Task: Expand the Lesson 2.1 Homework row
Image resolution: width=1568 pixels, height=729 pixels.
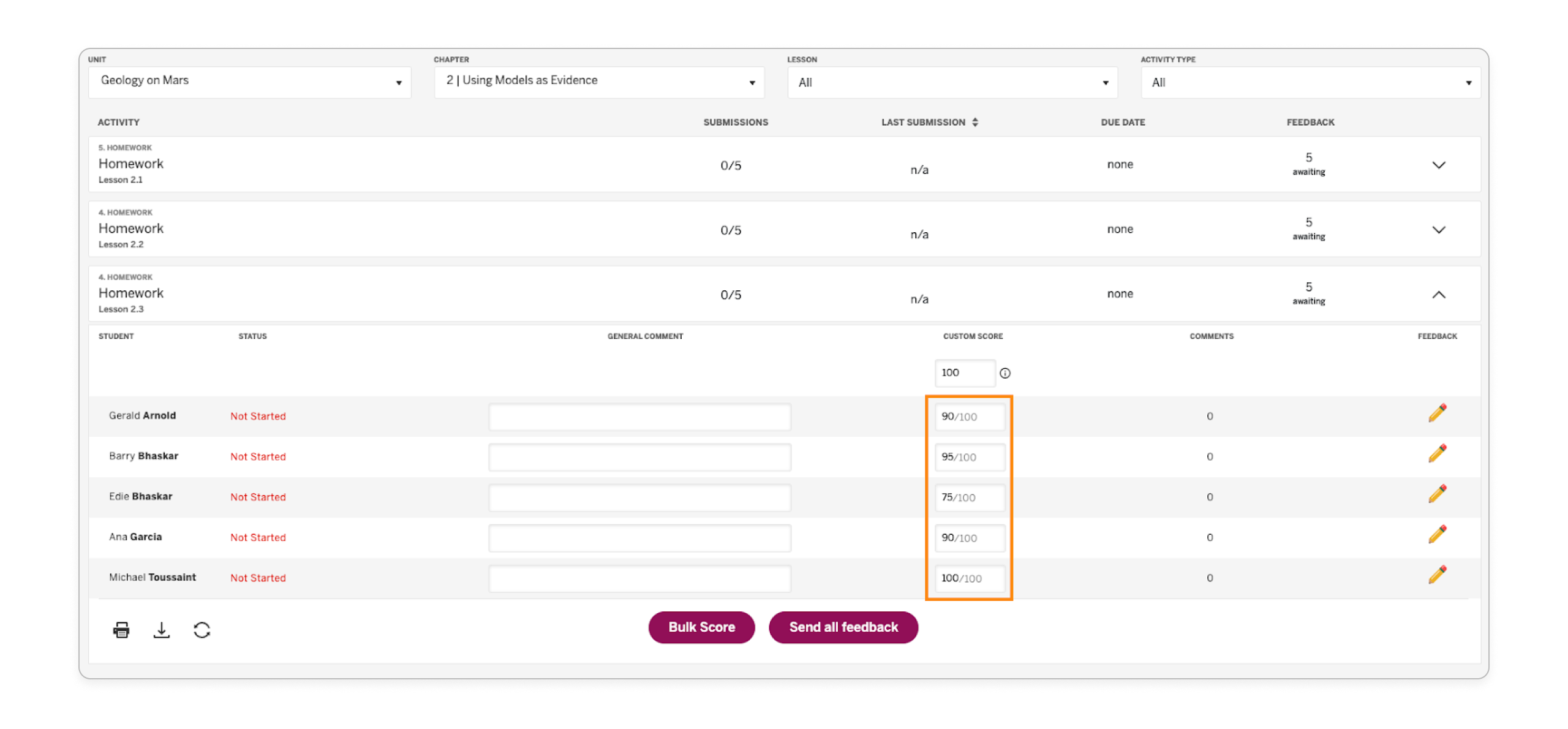Action: 1439,165
